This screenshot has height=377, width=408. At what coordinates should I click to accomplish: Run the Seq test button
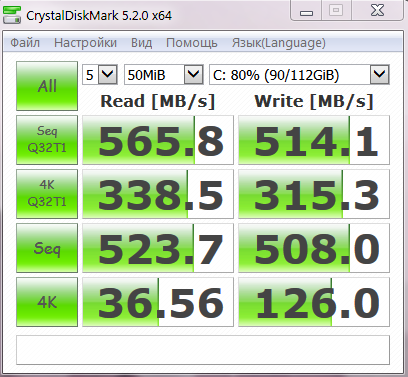tap(47, 248)
